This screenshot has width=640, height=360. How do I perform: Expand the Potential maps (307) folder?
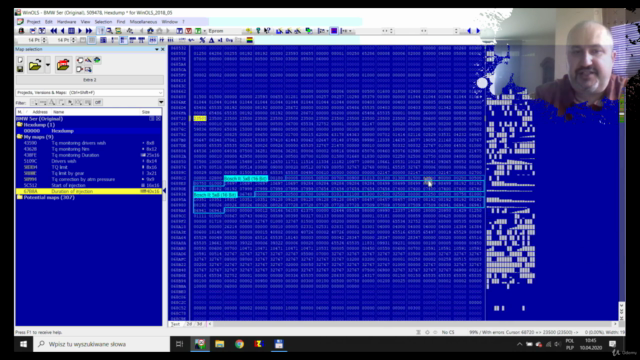point(19,197)
